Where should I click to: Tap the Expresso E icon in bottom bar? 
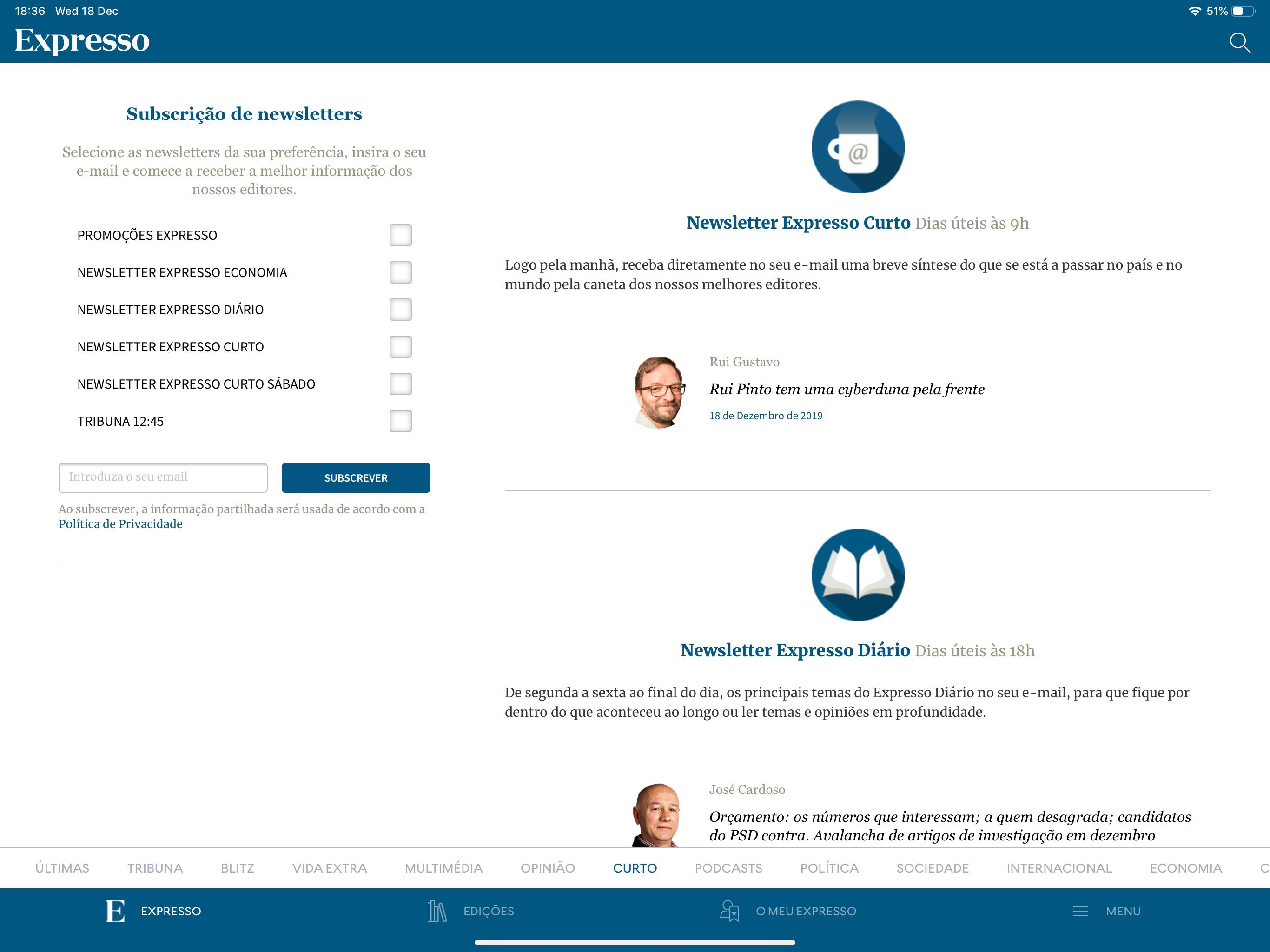(x=115, y=911)
